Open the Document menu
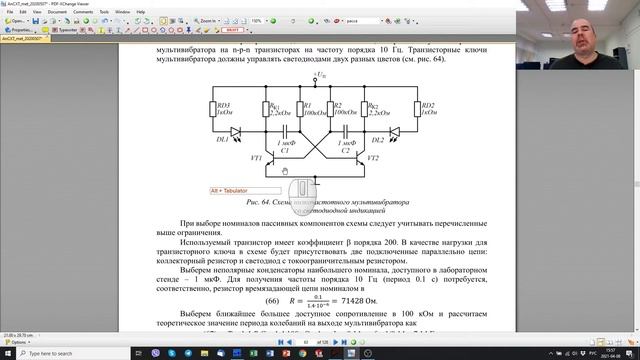 [57, 12]
